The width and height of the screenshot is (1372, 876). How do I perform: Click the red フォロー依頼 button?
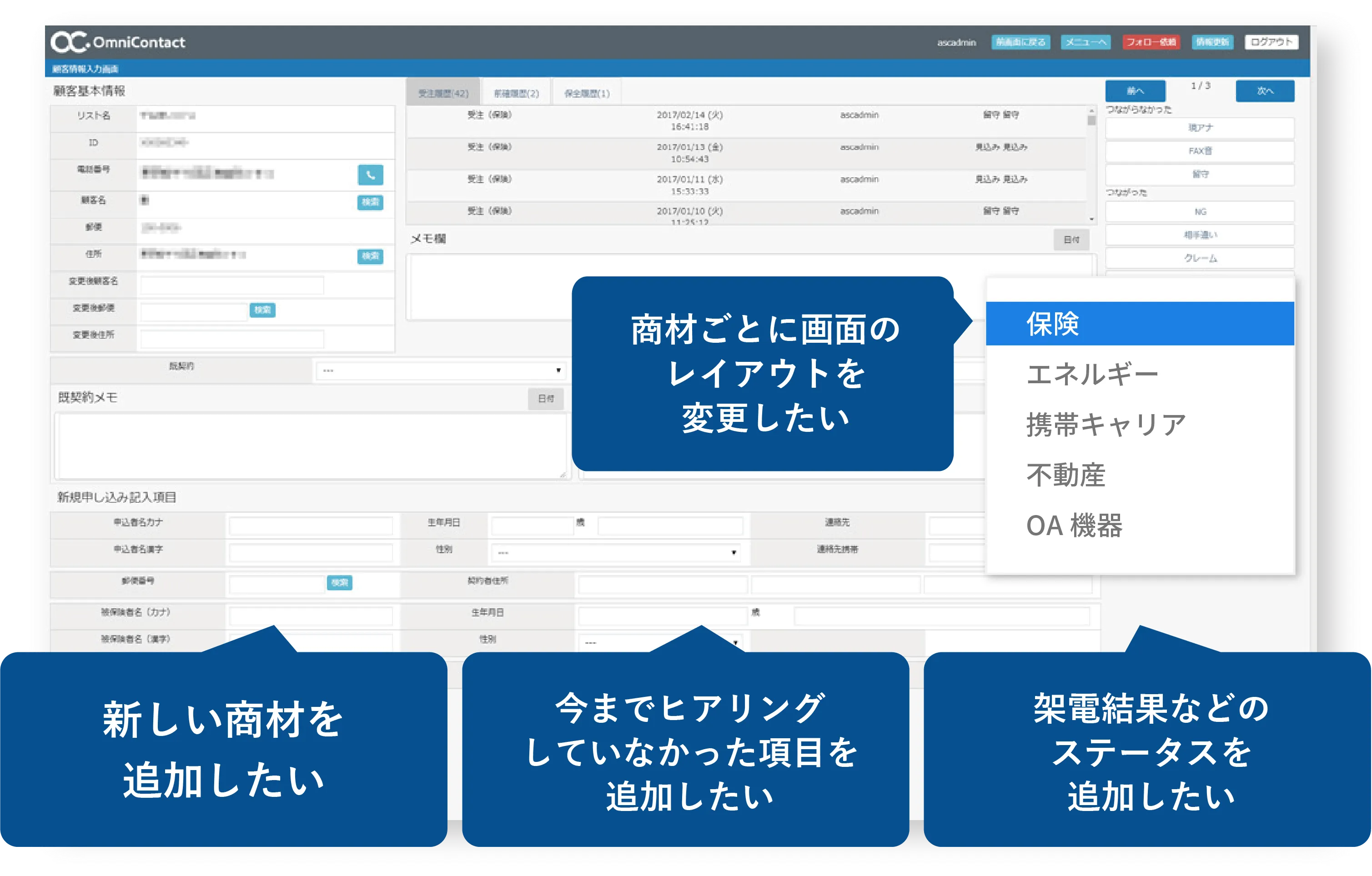[x=1151, y=42]
